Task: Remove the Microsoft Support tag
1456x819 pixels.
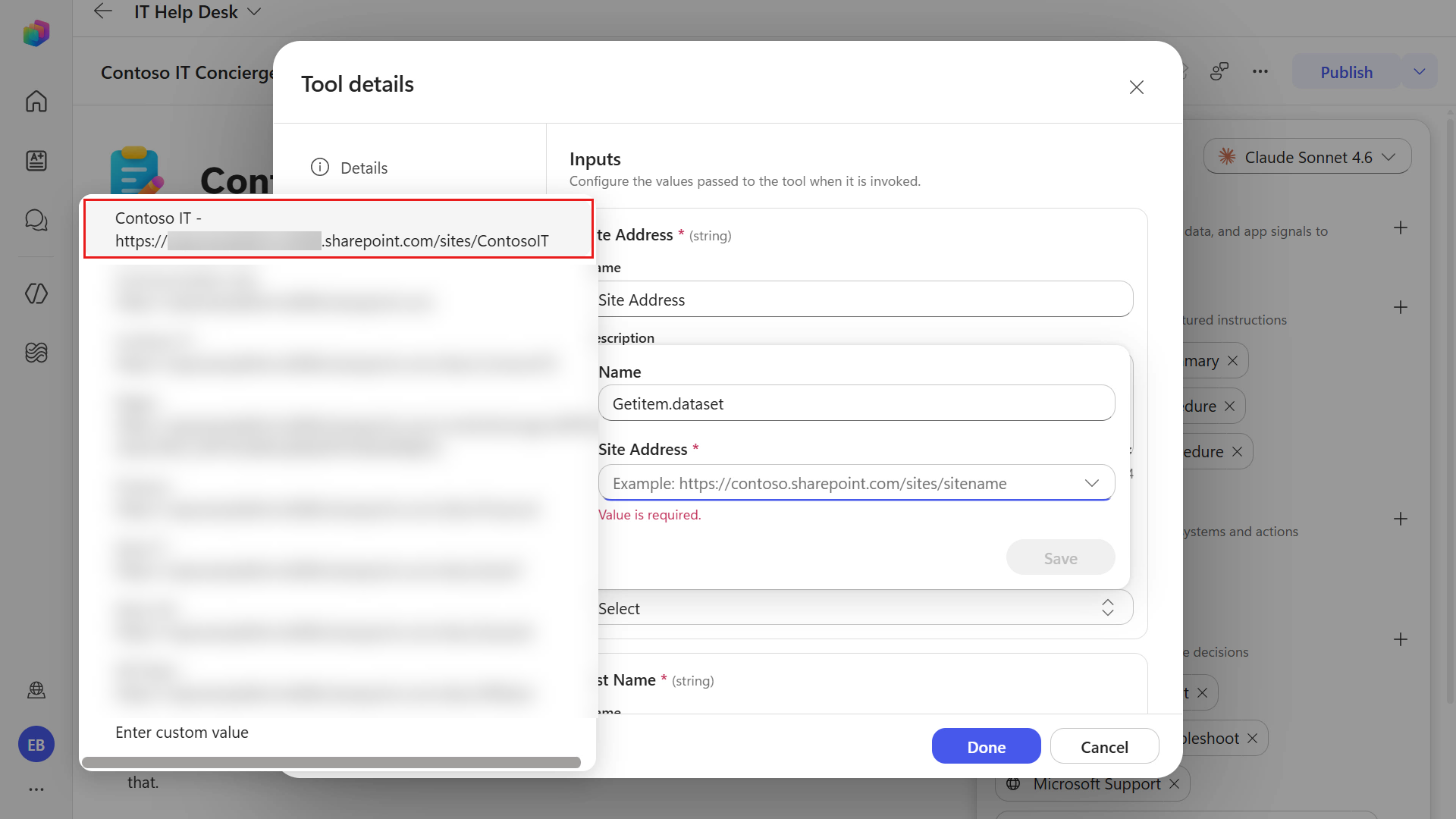Action: tap(1174, 783)
